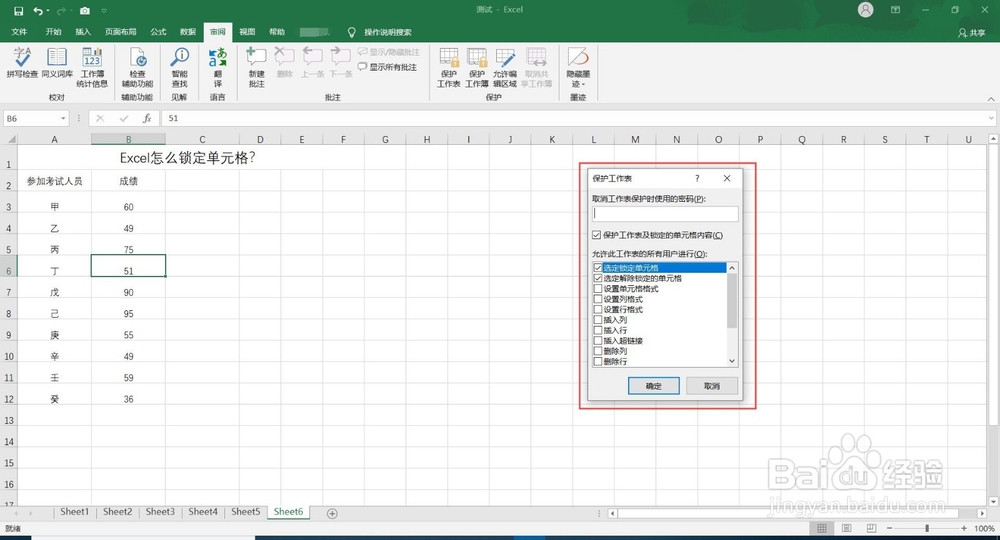Uncheck 选定锁定单元格 option
This screenshot has height=540, width=1000.
click(598, 268)
